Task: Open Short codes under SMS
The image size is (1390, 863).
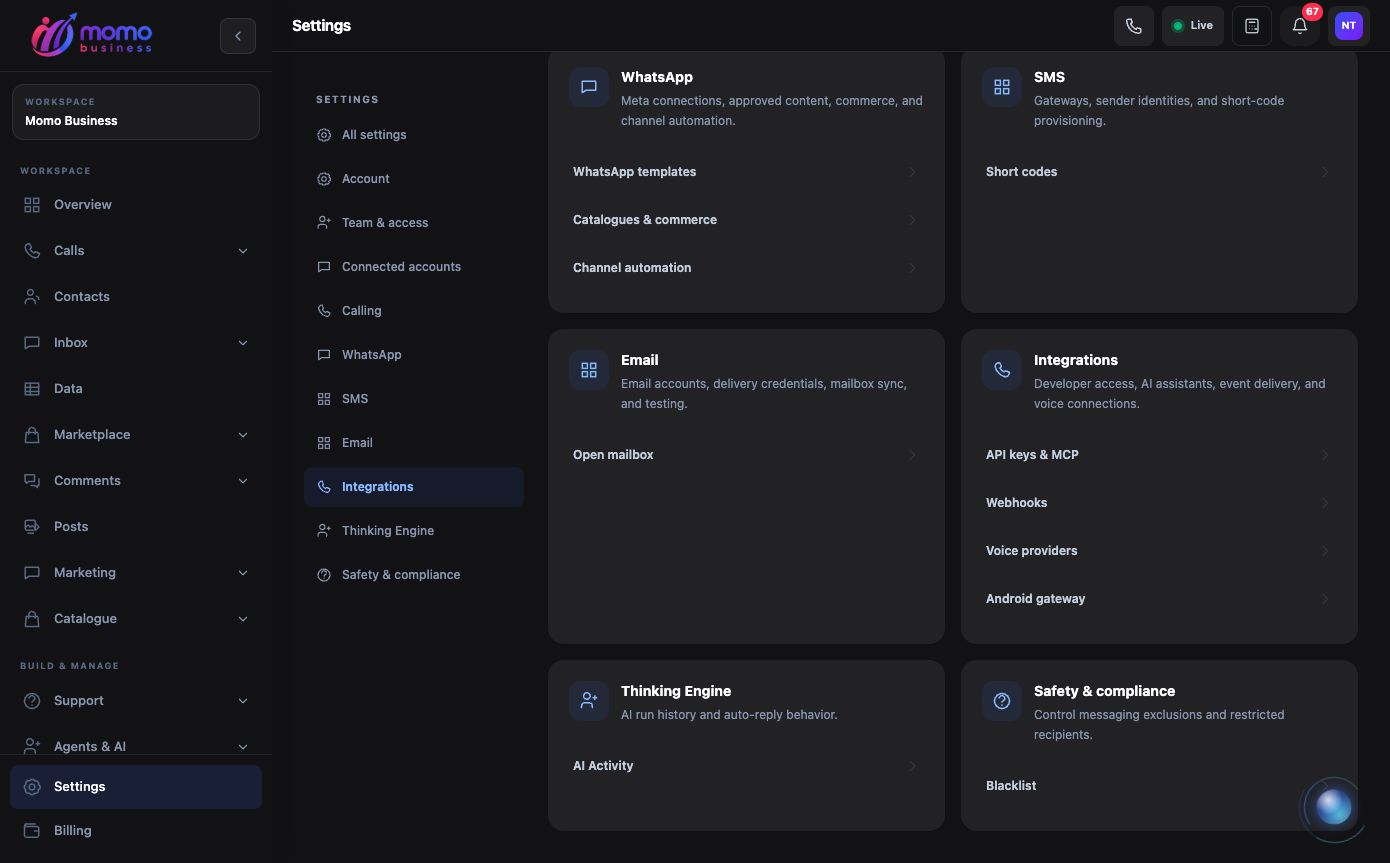Action: (x=1159, y=172)
